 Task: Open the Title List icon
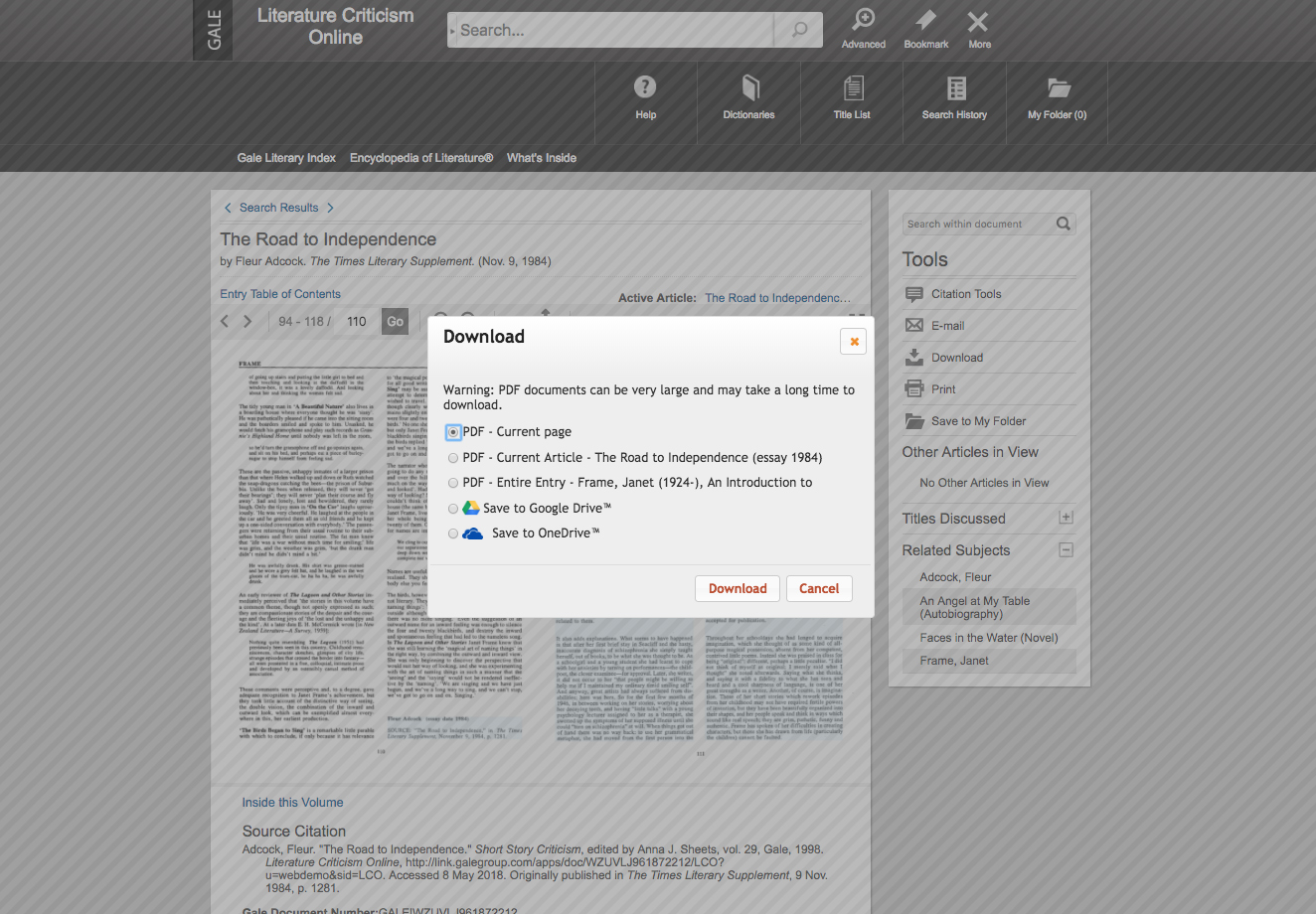pos(853,88)
